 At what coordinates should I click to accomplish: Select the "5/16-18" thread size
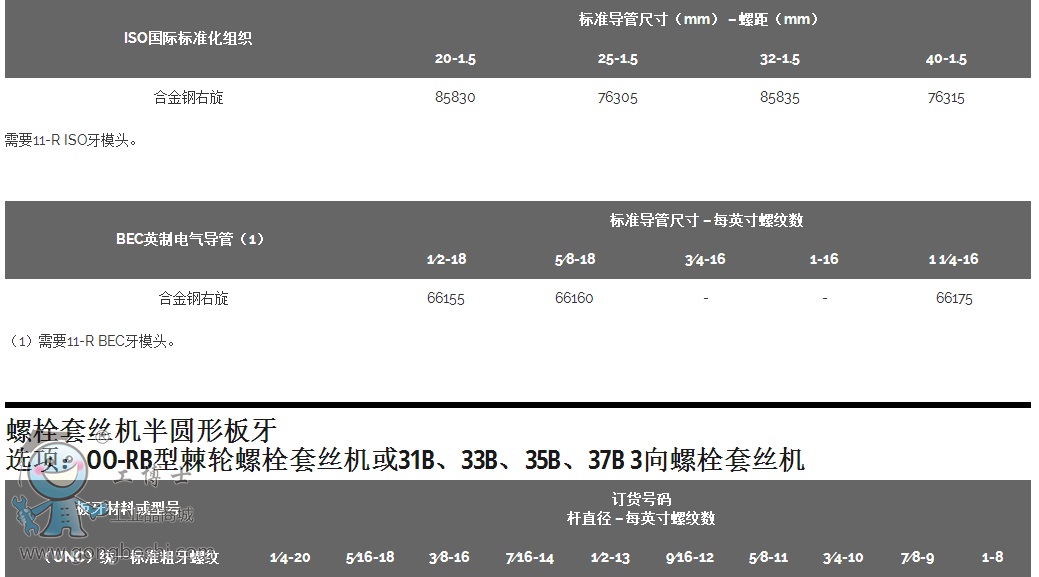(370, 558)
